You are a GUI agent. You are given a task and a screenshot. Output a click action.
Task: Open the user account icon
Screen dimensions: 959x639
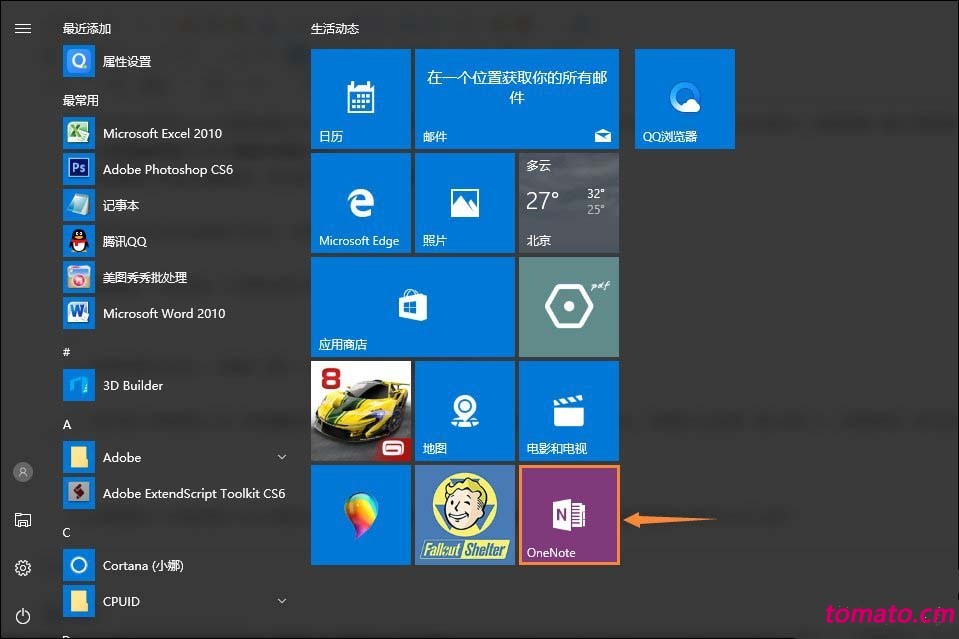[23, 472]
